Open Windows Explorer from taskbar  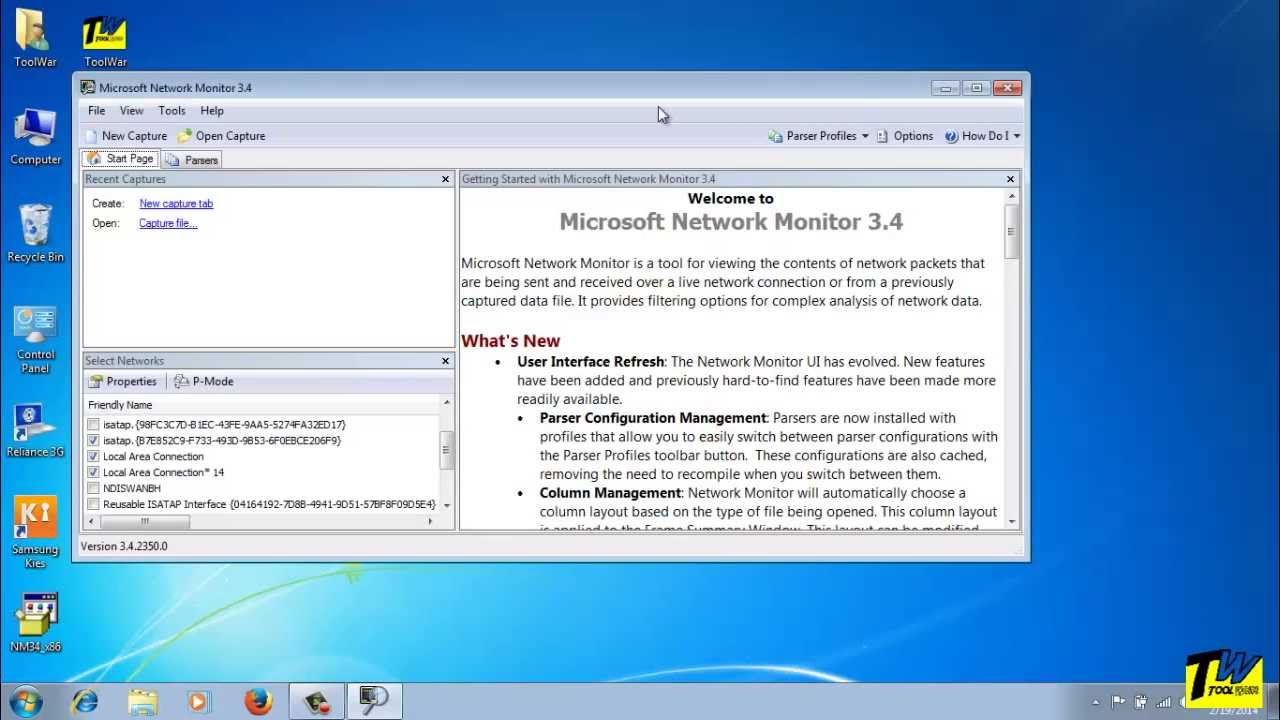pyautogui.click(x=143, y=702)
